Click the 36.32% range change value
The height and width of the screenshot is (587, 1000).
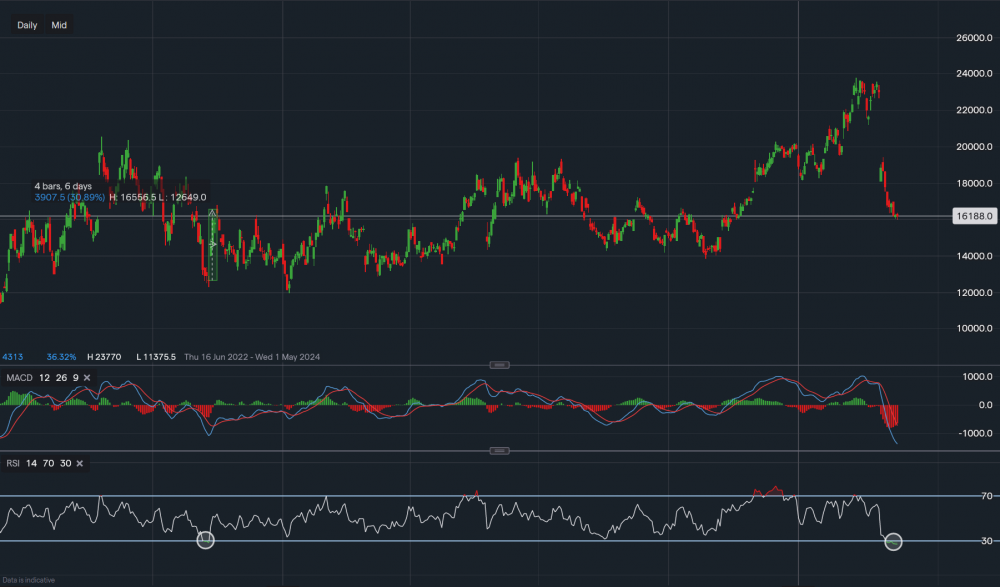[62, 356]
